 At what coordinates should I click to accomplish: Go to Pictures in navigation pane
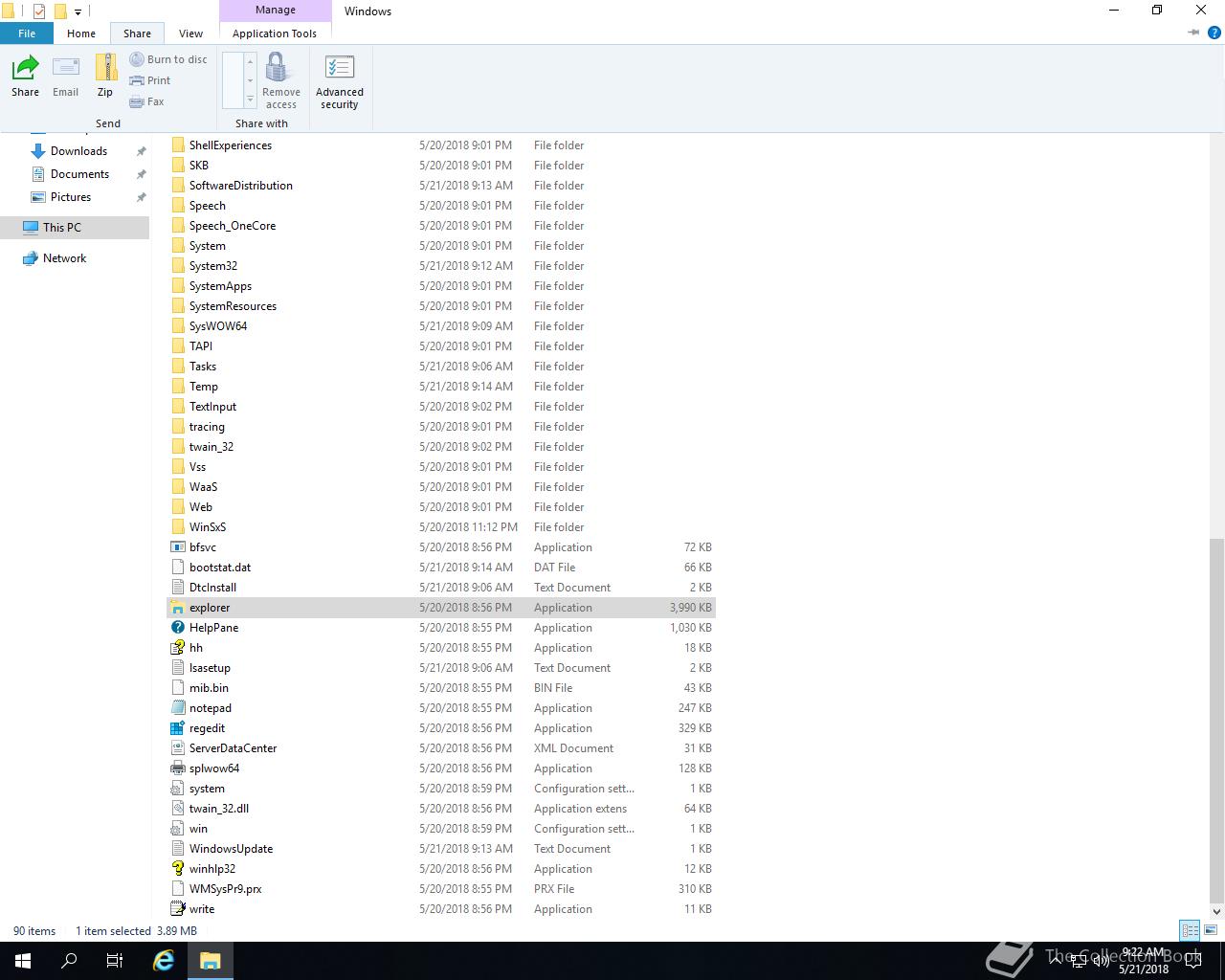tap(71, 197)
